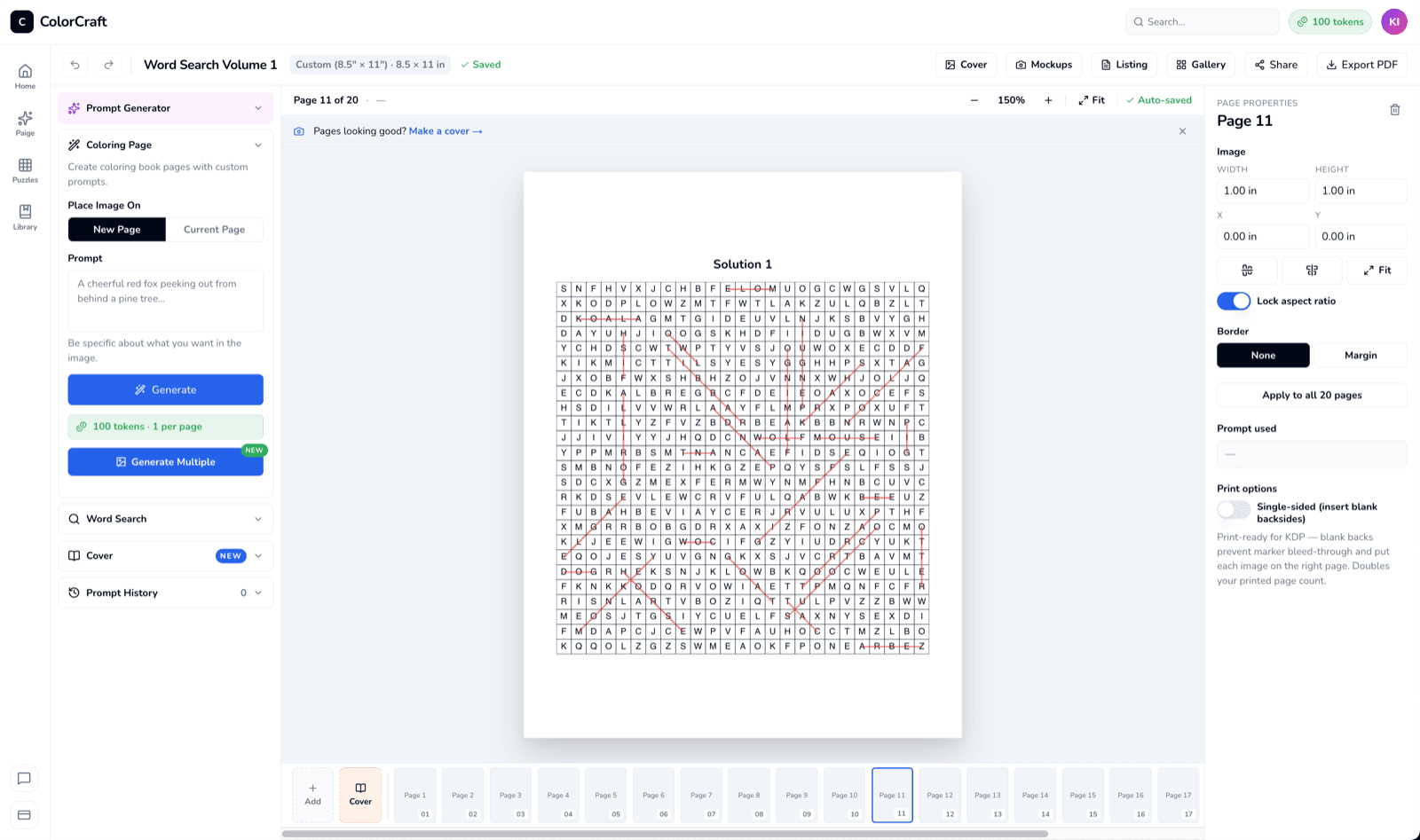Collapse the Prompt Generator panel
Viewport: 1420px width, 840px height.
[x=165, y=108]
